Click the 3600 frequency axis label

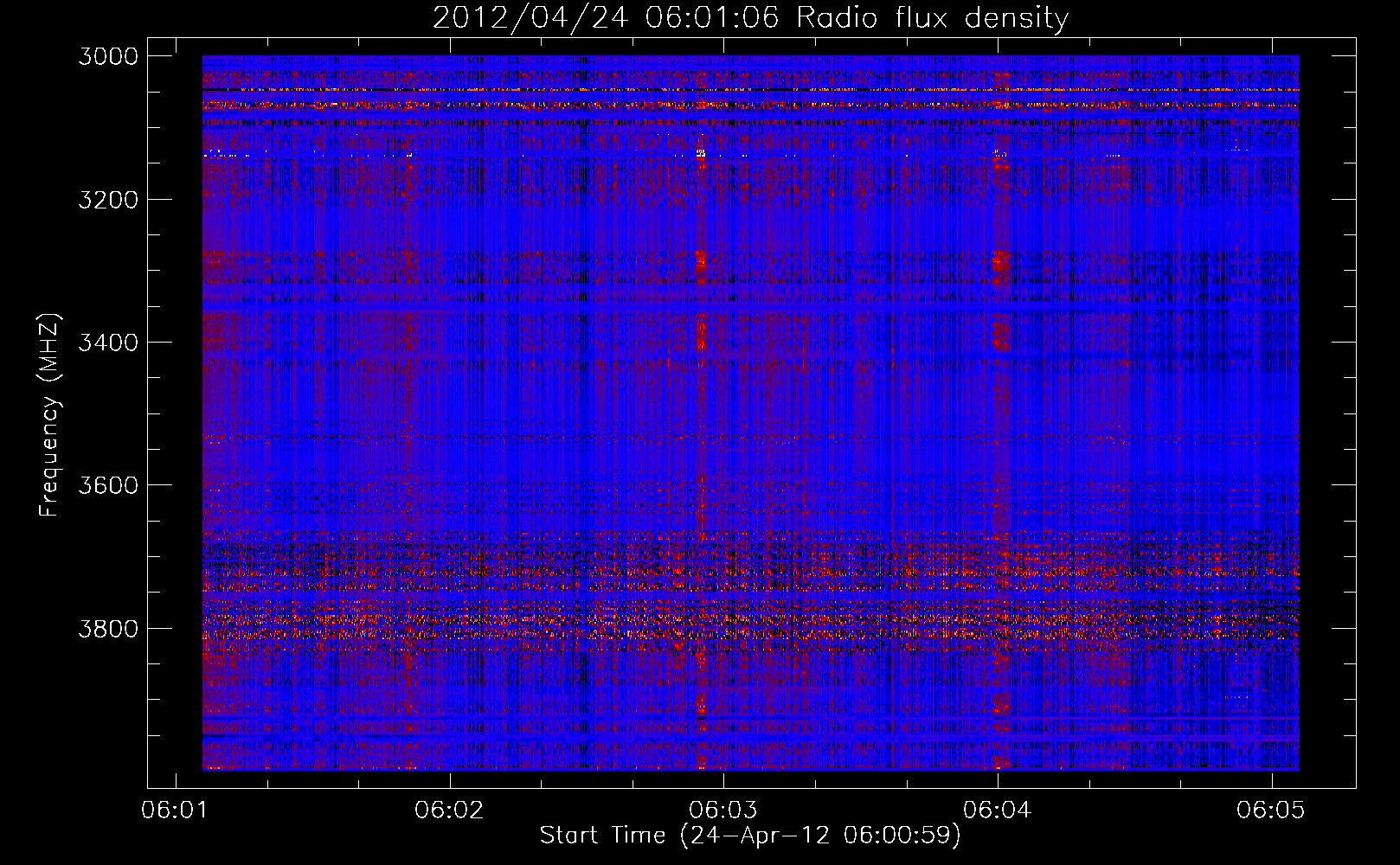[x=108, y=485]
